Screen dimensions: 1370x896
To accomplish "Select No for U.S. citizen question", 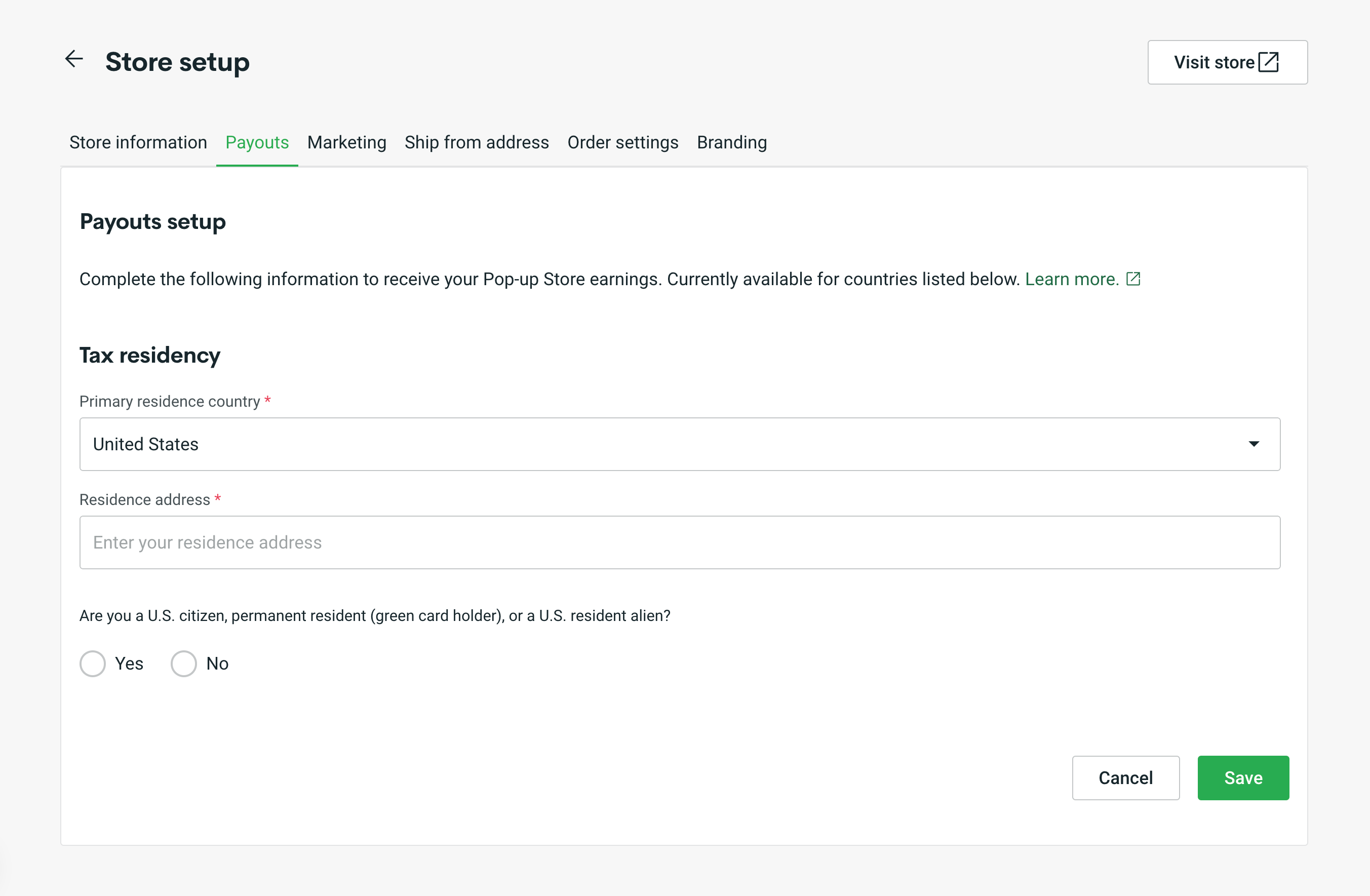I will (184, 664).
